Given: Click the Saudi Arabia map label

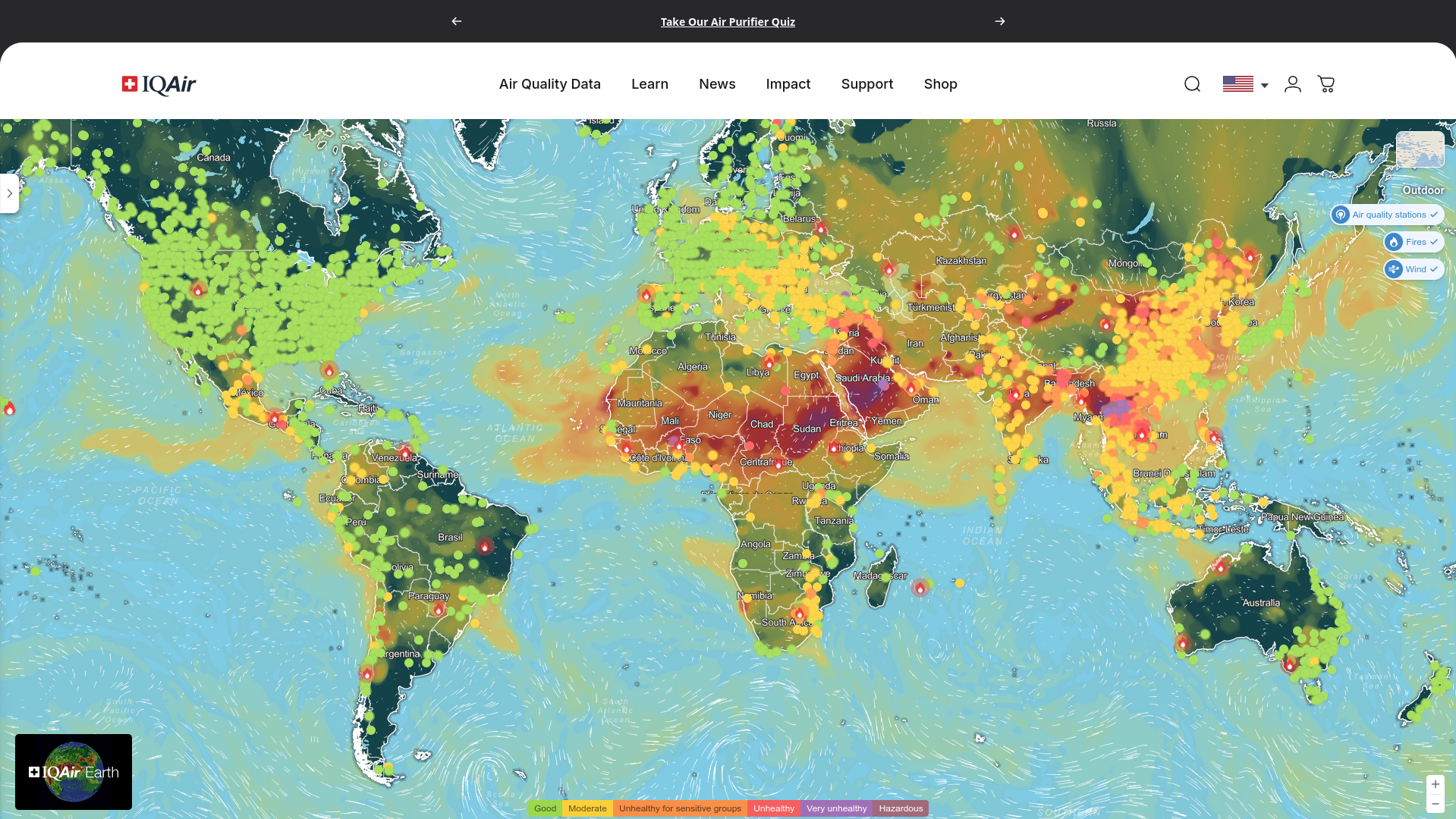Looking at the screenshot, I should coord(863,378).
